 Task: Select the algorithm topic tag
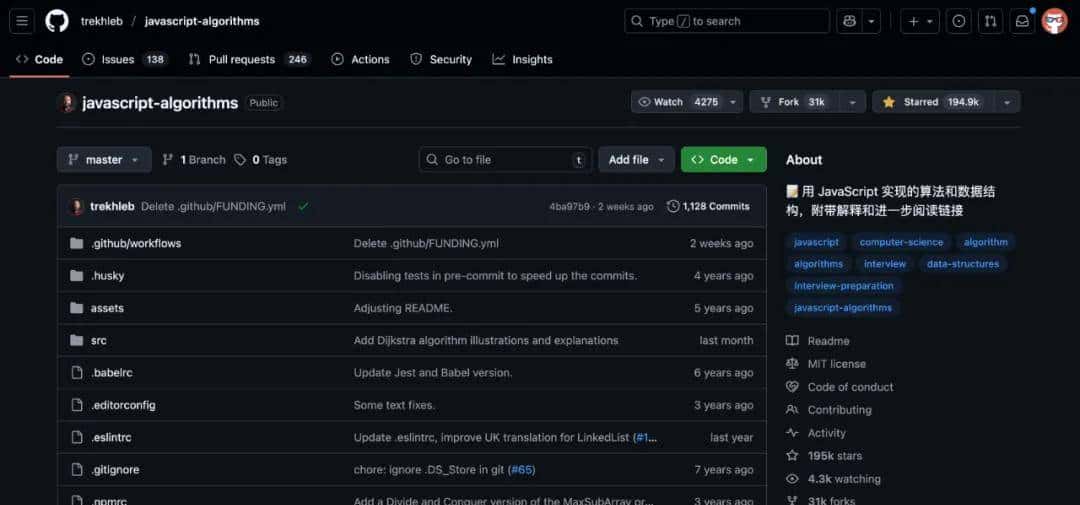coord(985,243)
